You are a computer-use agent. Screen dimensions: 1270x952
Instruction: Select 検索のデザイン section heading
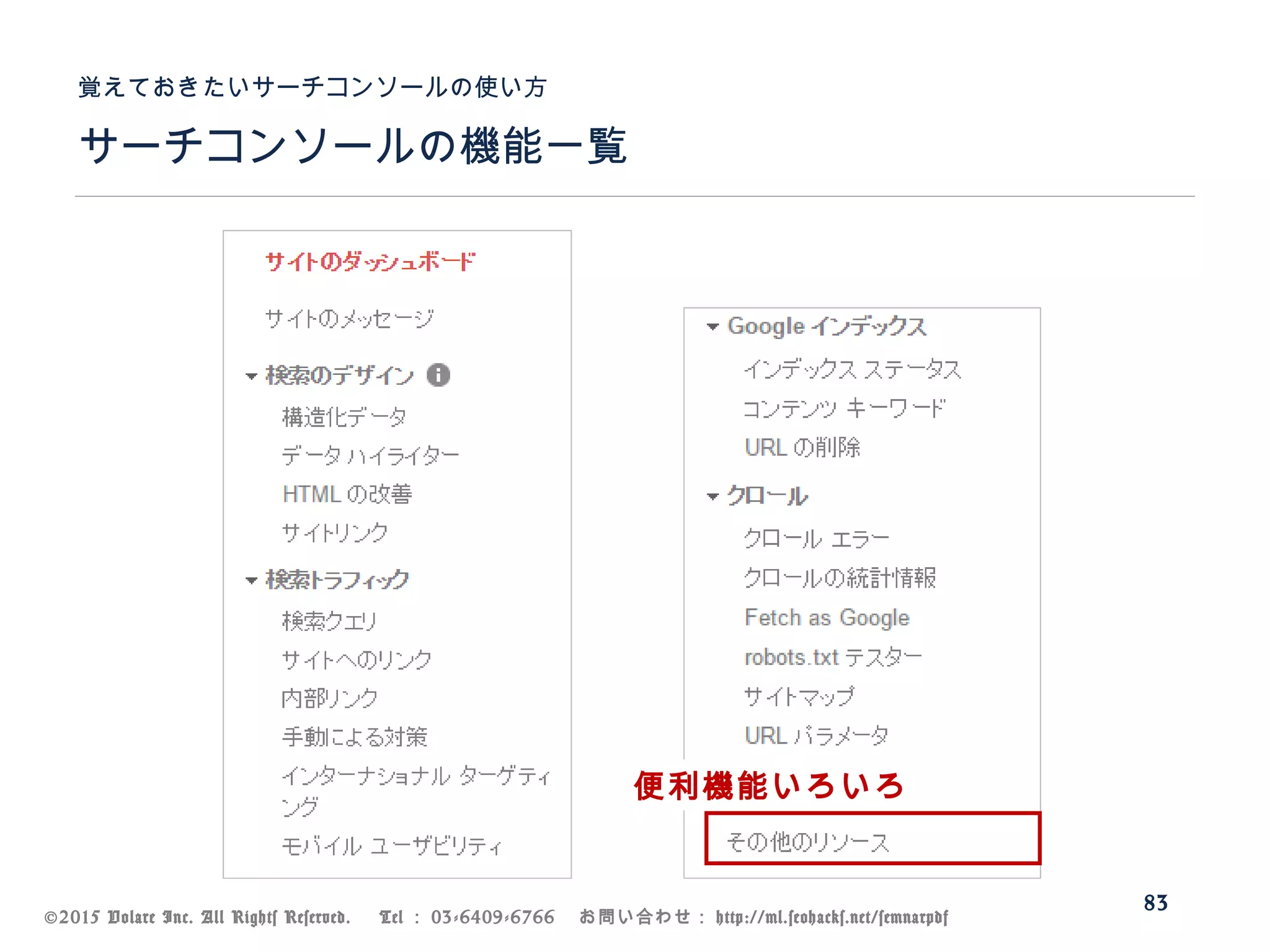pyautogui.click(x=339, y=375)
